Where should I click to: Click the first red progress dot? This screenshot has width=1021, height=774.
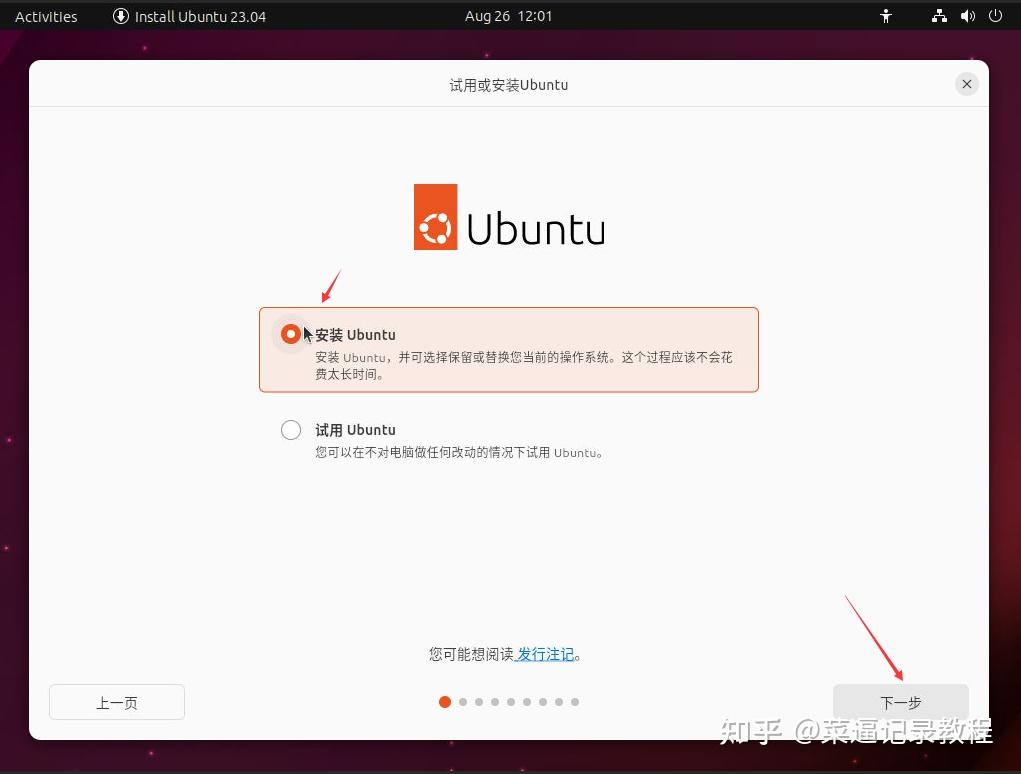(444, 702)
